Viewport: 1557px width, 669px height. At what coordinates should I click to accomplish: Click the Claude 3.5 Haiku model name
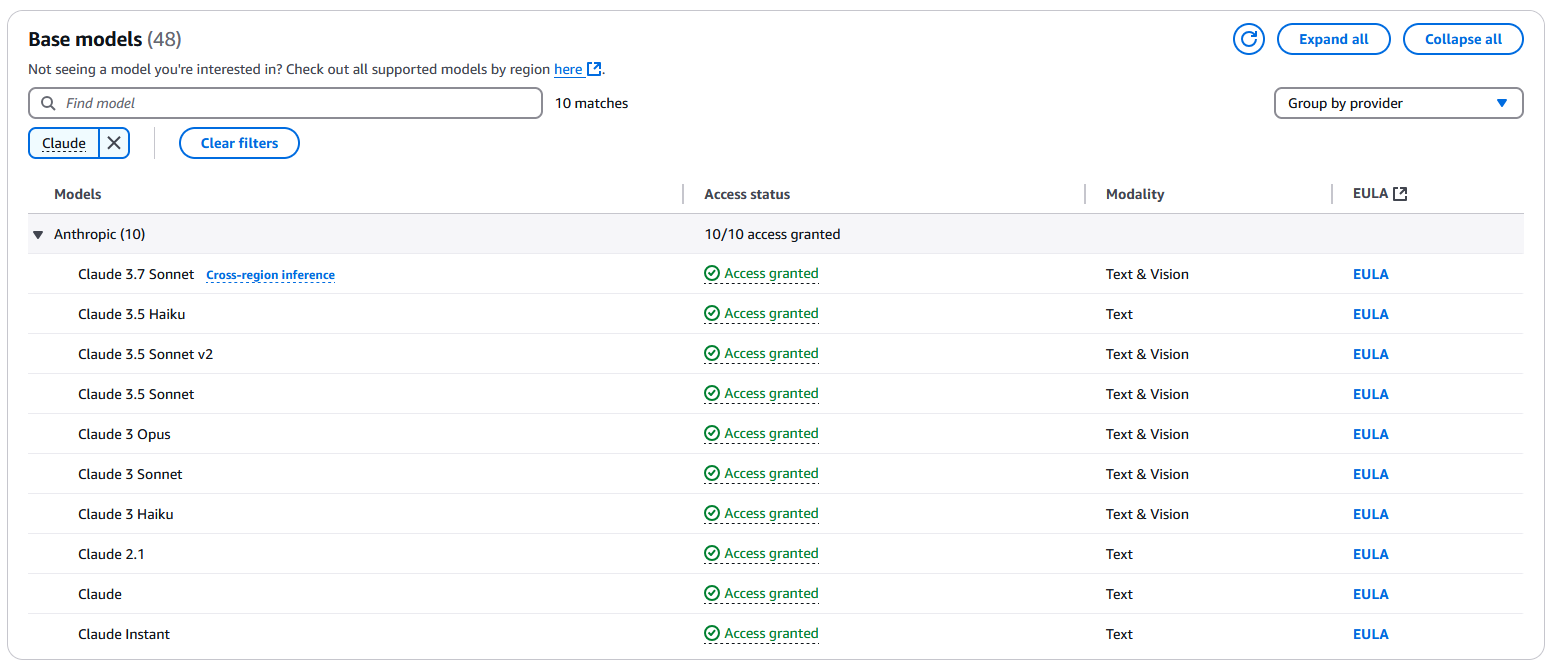tap(132, 314)
